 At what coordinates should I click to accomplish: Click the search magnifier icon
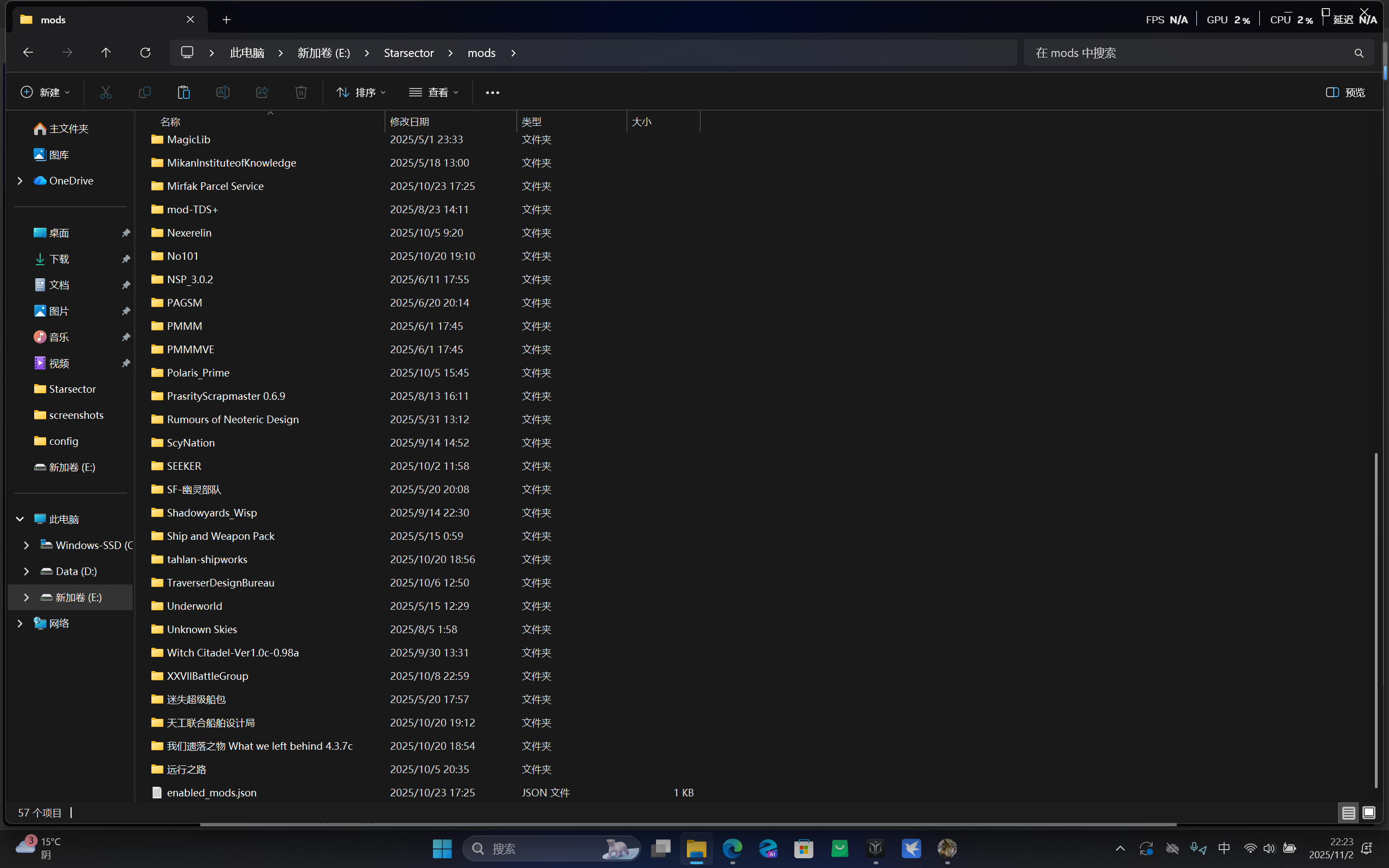[x=1359, y=53]
